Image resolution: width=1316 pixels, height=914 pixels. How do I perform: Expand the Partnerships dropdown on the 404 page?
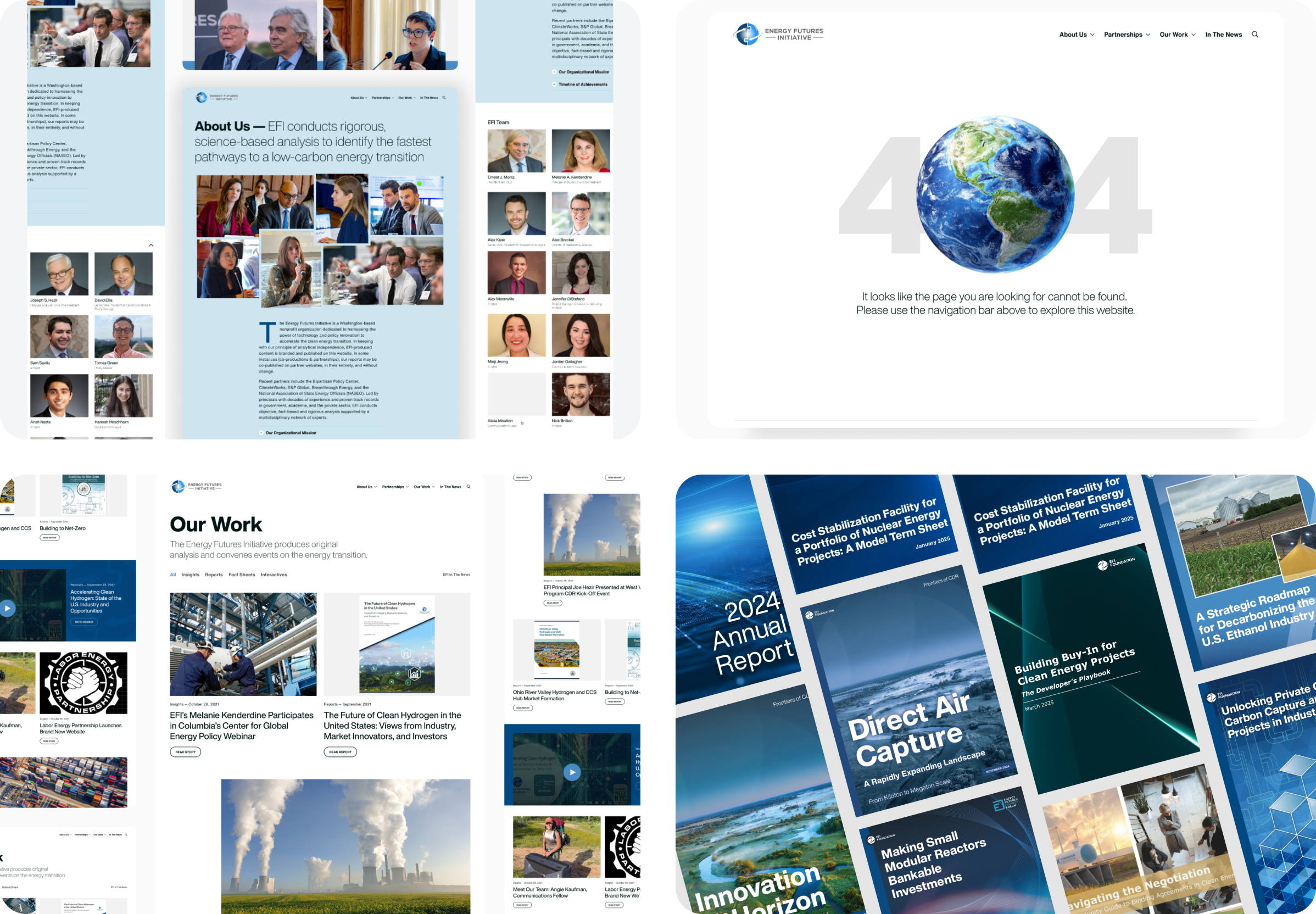click(1127, 35)
